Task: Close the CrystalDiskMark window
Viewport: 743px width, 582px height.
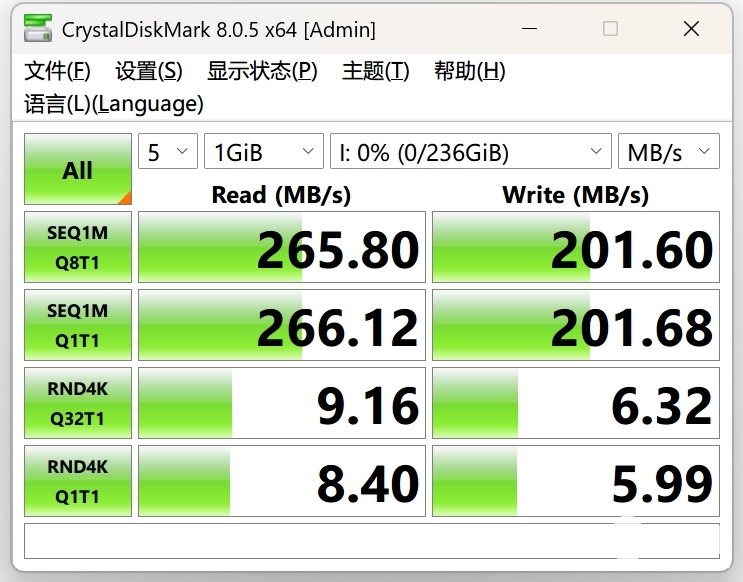Action: pos(691,29)
